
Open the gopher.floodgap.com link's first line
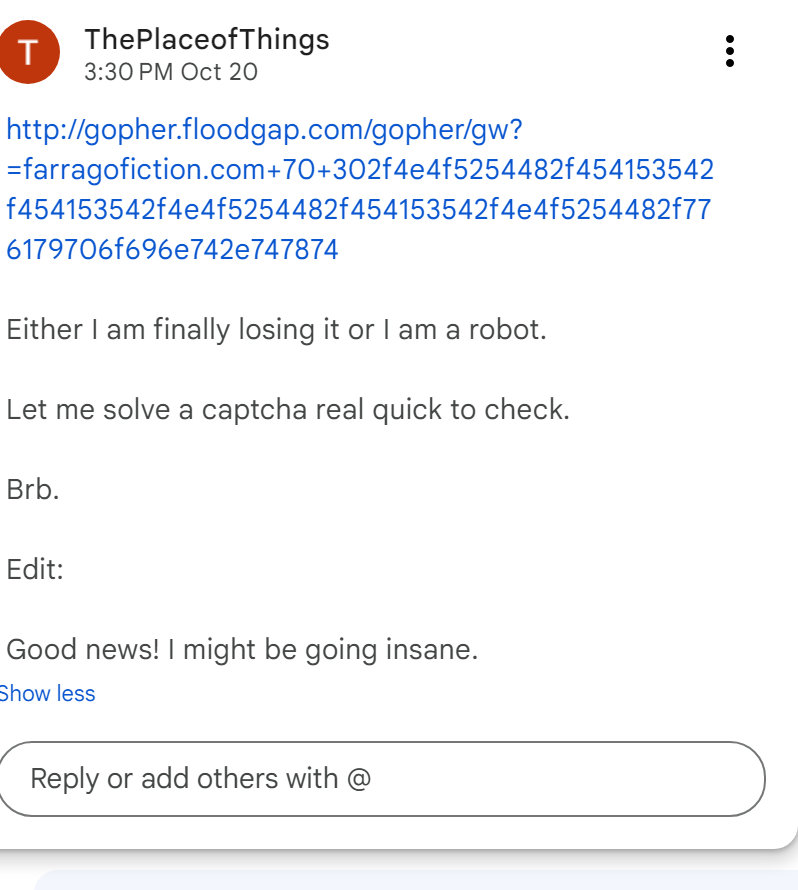click(x=265, y=129)
